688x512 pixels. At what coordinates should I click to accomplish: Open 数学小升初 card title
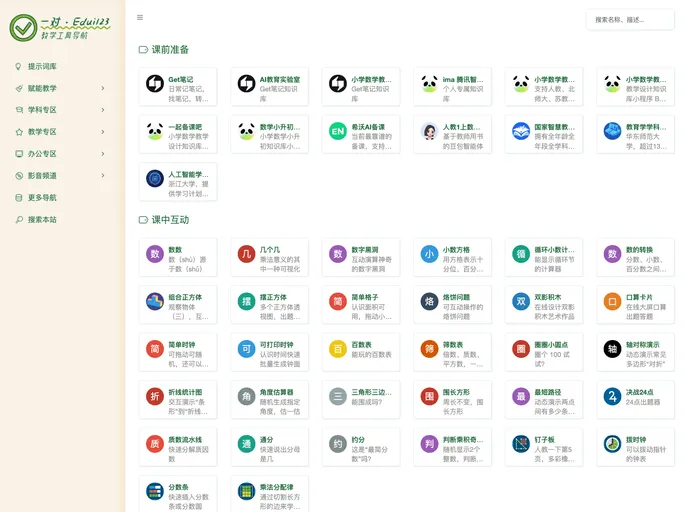pos(280,127)
